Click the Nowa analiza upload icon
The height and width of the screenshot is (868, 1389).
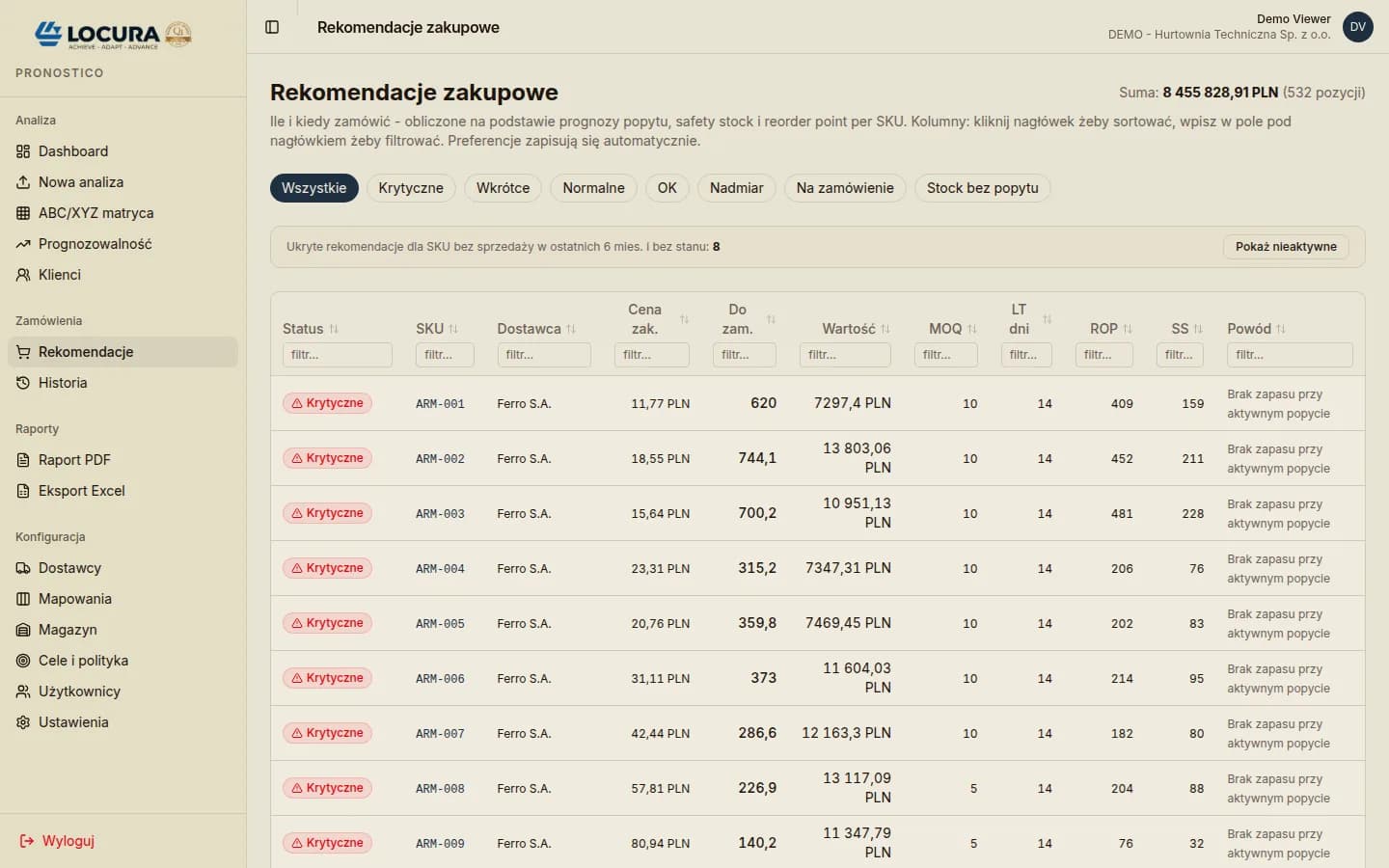pyautogui.click(x=23, y=182)
